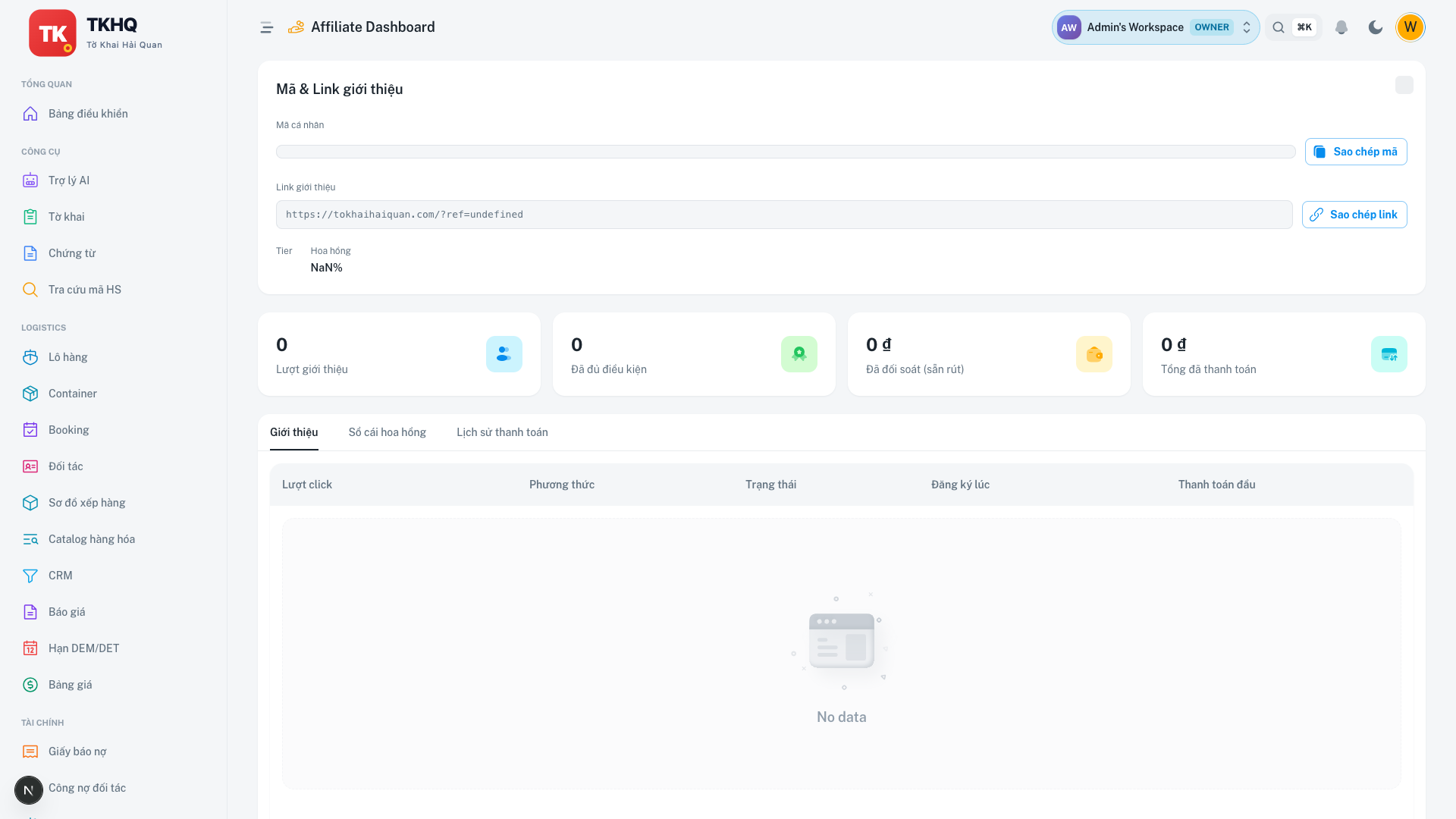Screen dimensions: 1456x819
Task: Click Thanh toán đầu column header
Action: (x=1216, y=485)
